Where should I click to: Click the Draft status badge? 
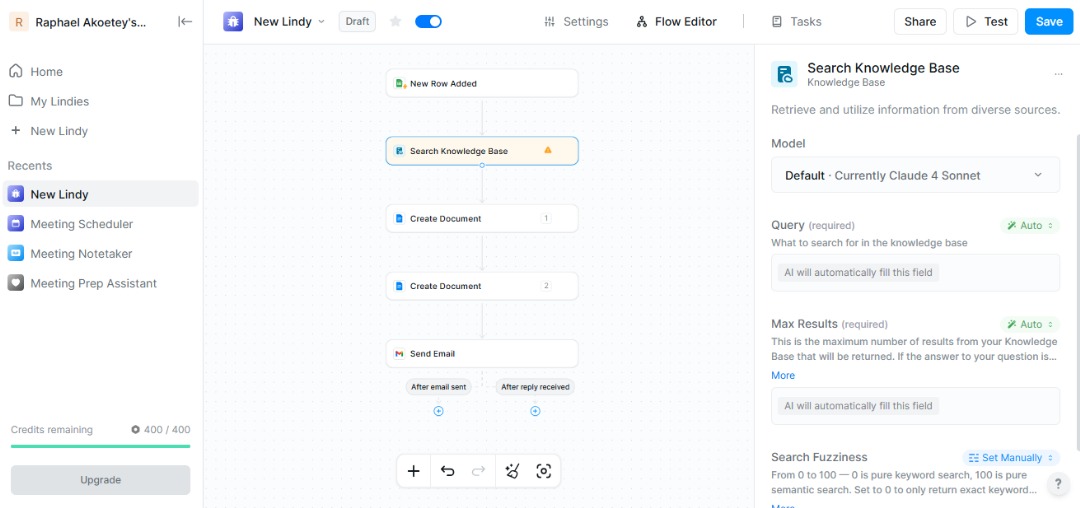[357, 21]
